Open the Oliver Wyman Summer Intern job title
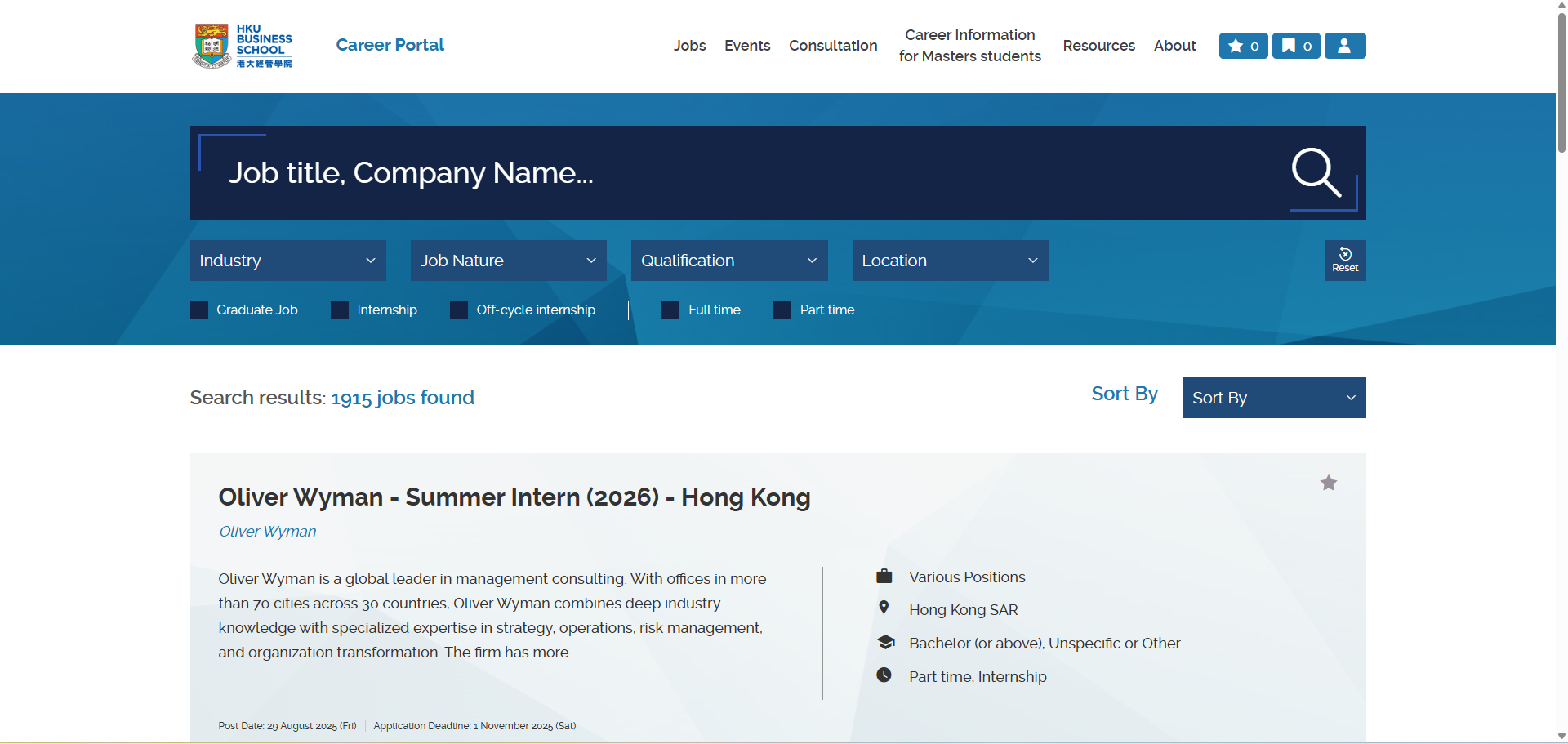1568x744 pixels. [514, 497]
